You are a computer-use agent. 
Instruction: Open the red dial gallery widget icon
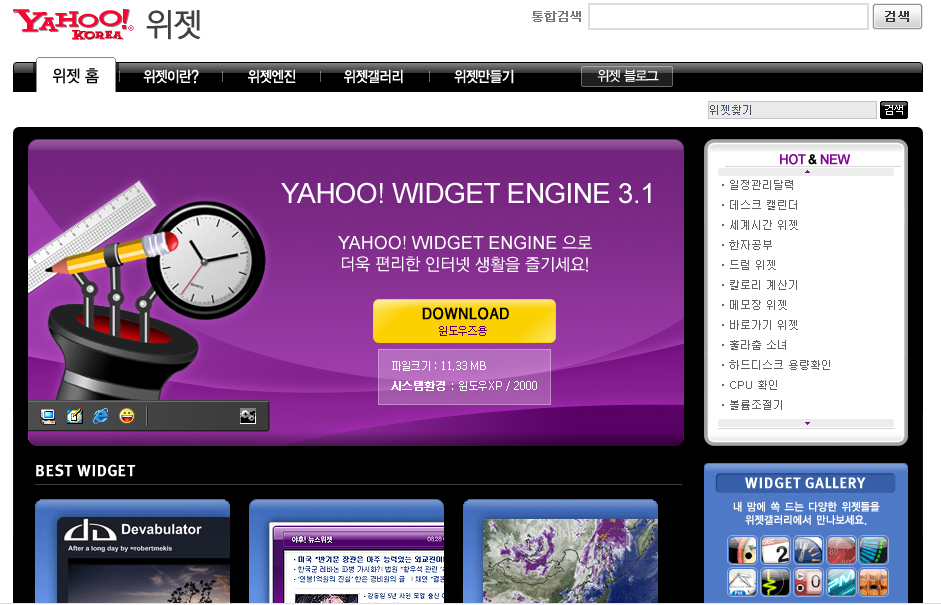coord(742,550)
